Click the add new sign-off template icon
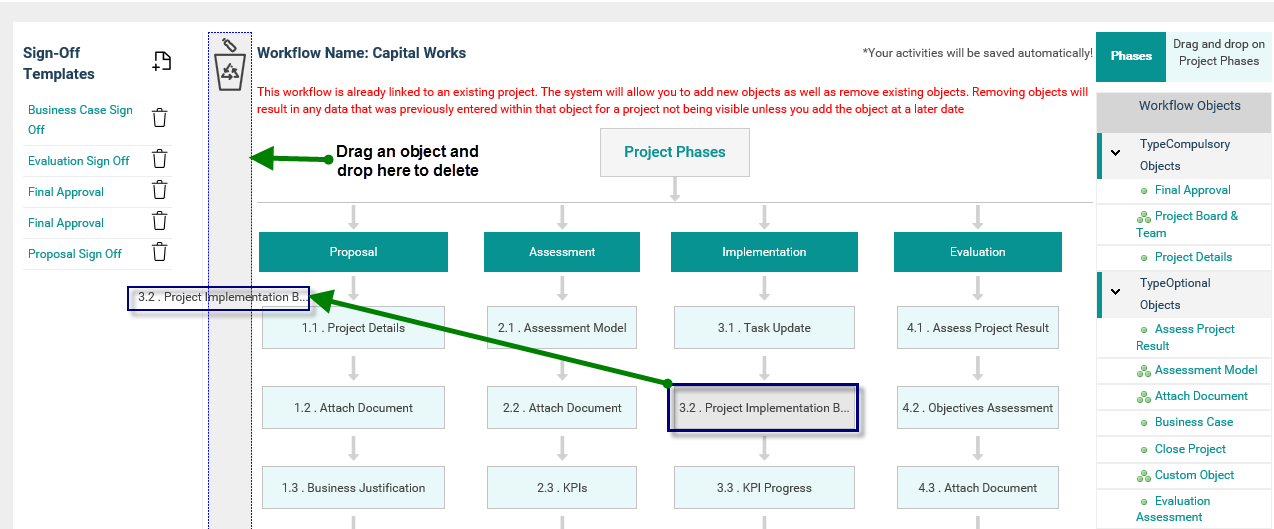Image resolution: width=1274 pixels, height=529 pixels. [x=161, y=62]
